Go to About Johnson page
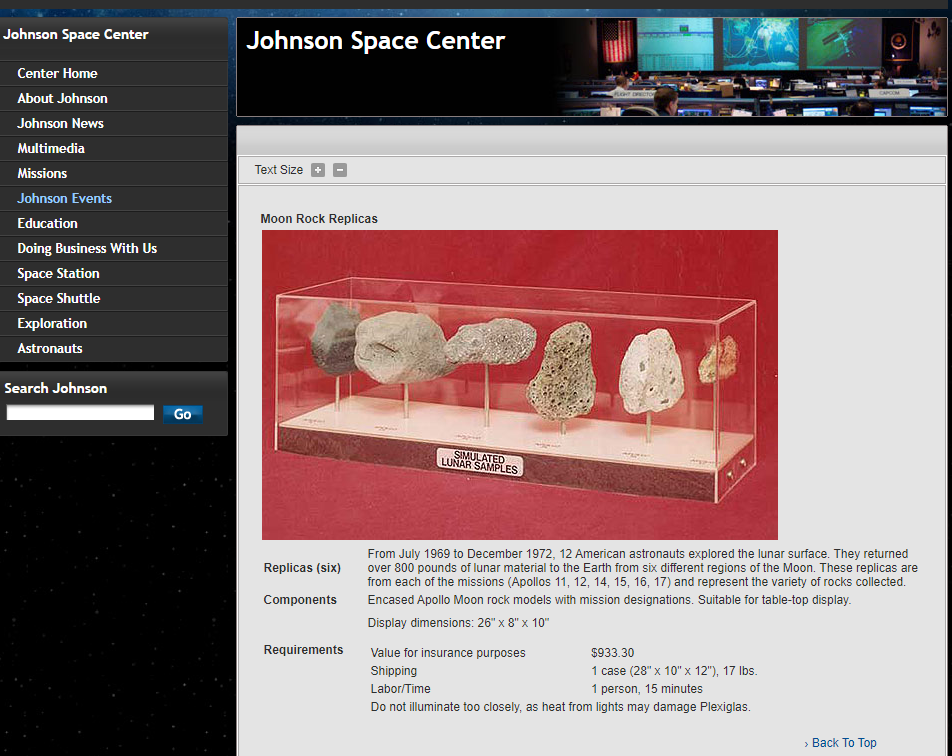This screenshot has height=756, width=952. click(63, 98)
